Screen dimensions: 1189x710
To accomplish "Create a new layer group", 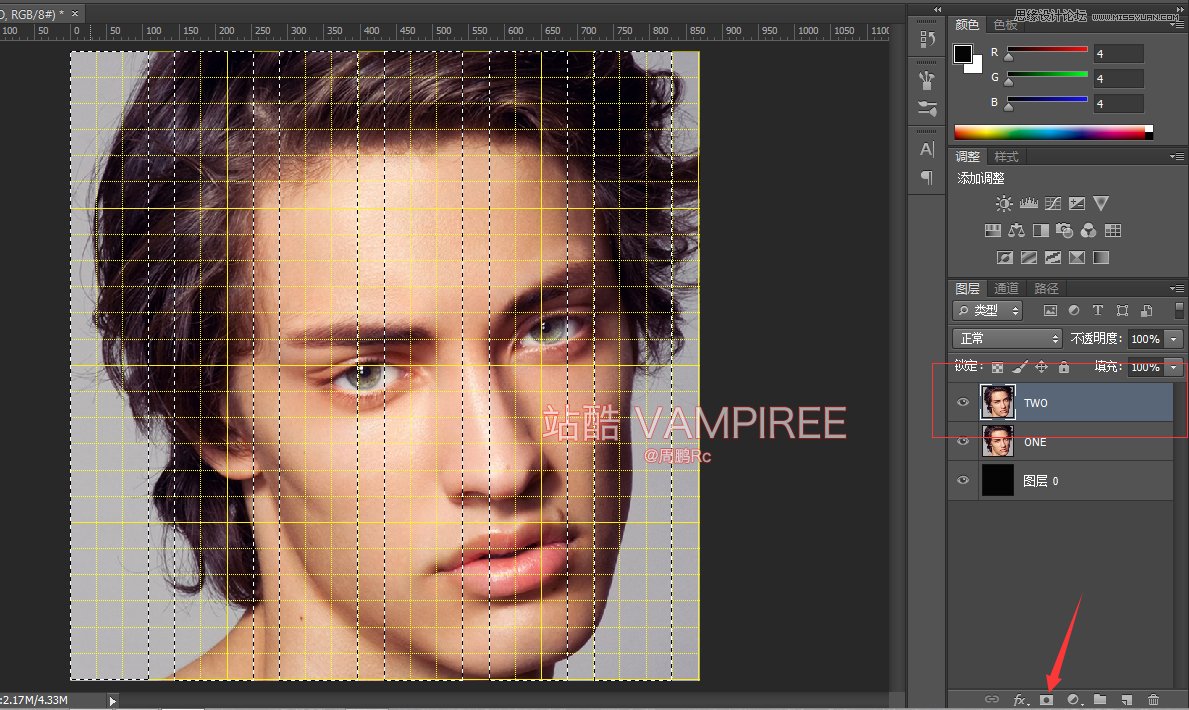I will point(1100,699).
